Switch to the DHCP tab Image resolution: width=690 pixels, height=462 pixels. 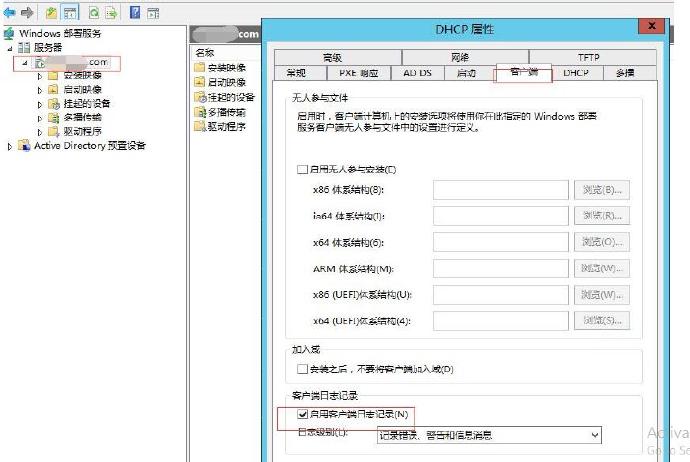point(576,73)
